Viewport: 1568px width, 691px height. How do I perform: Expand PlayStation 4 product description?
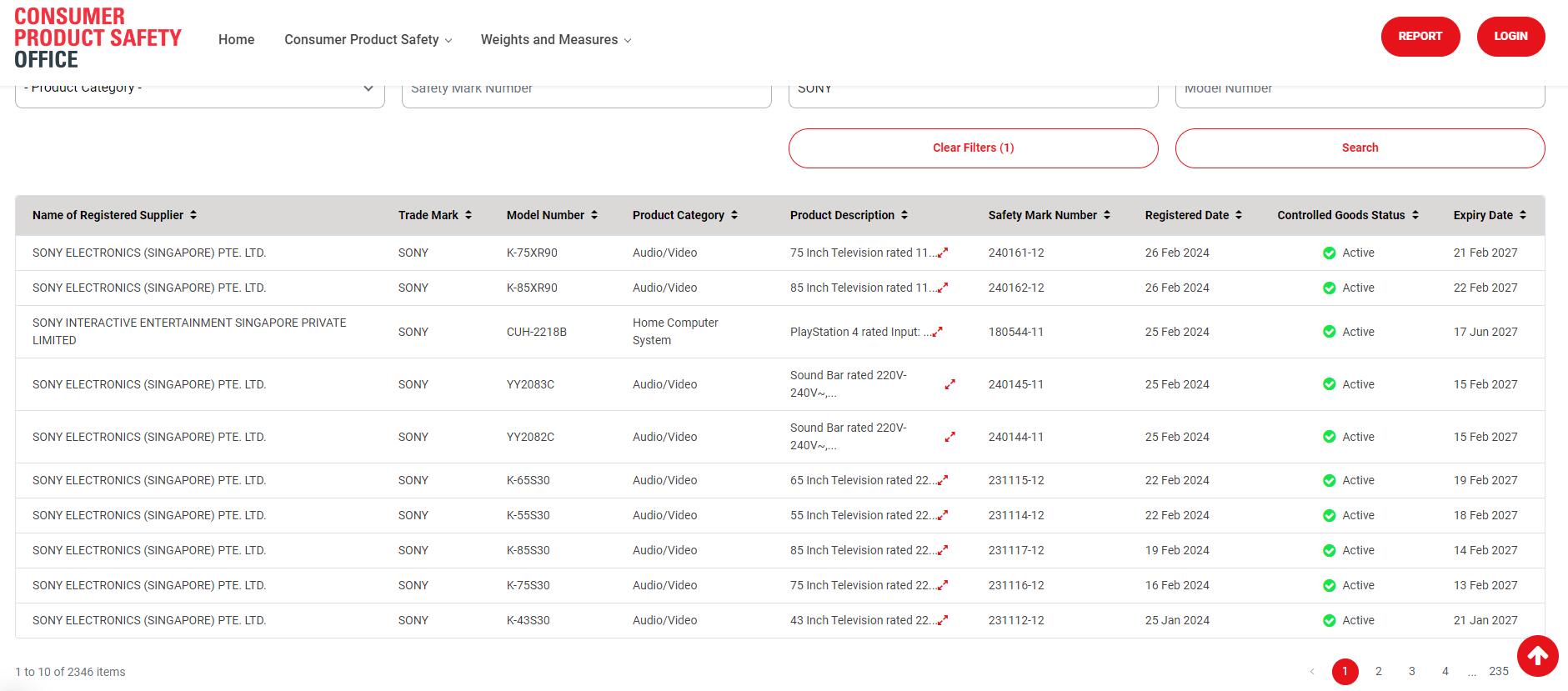point(937,332)
